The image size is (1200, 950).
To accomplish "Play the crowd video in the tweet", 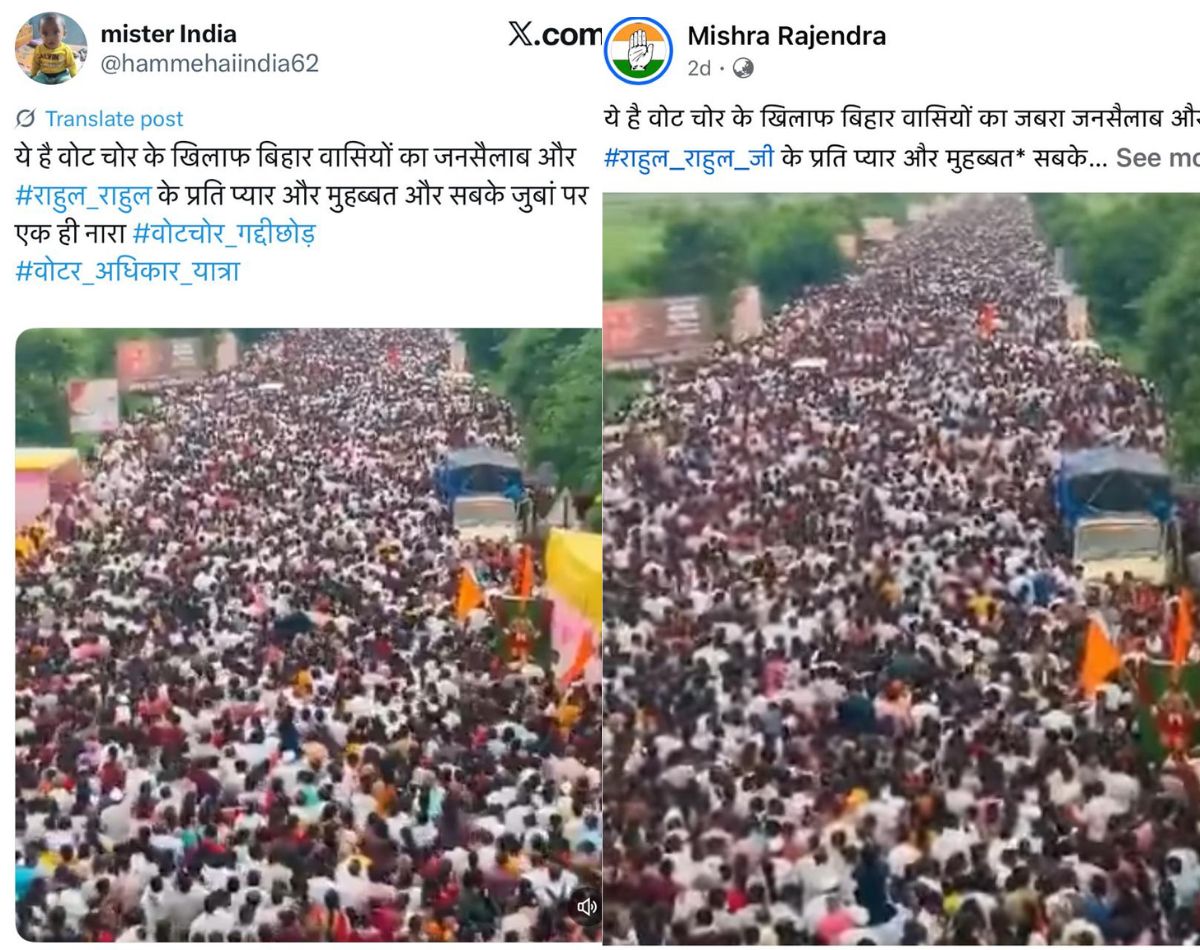I will (x=308, y=635).
